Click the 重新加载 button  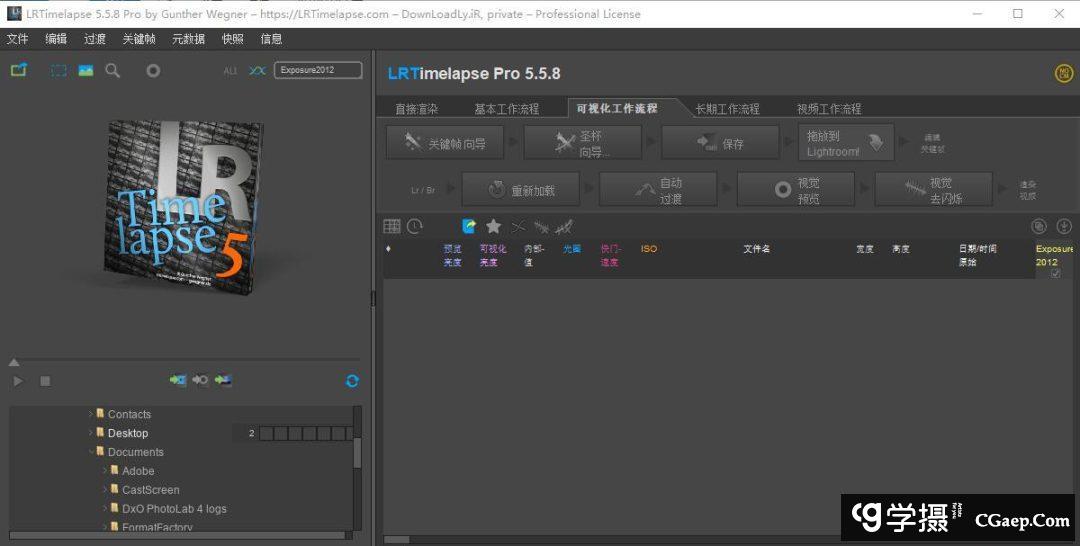[x=521, y=189]
